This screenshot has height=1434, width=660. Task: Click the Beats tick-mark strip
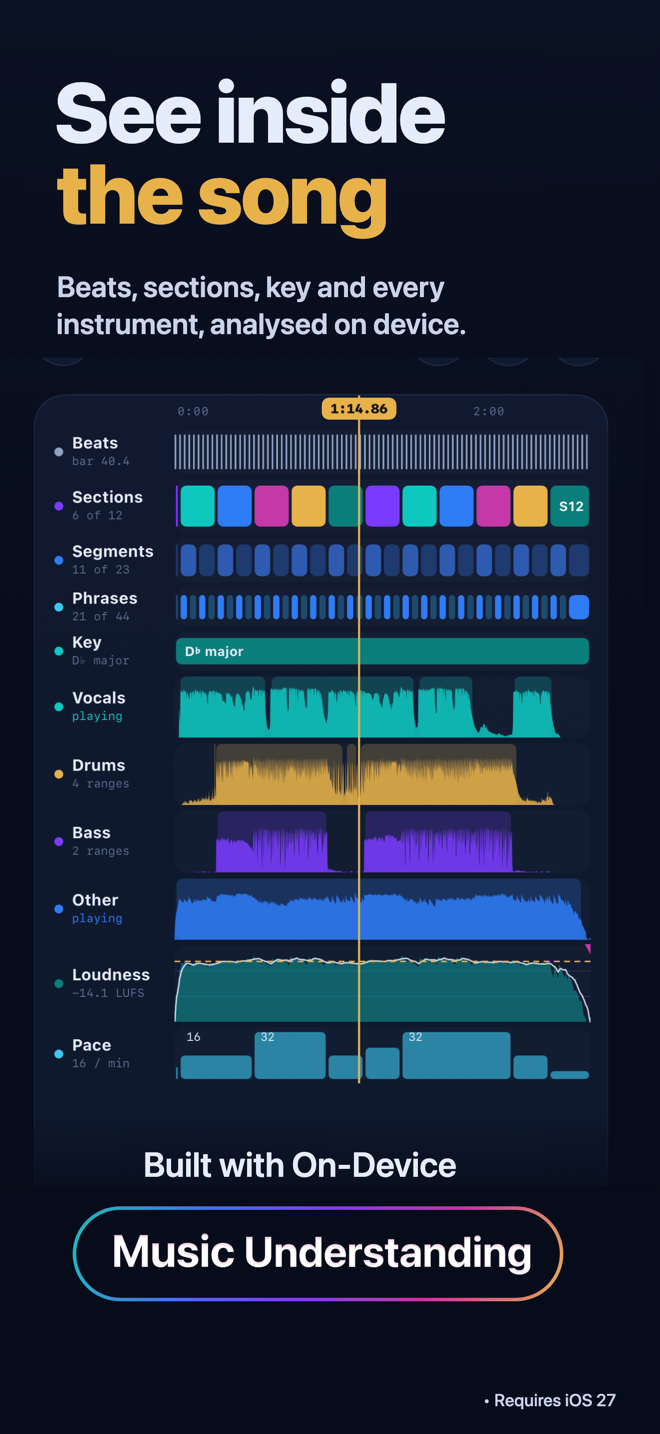tap(382, 452)
